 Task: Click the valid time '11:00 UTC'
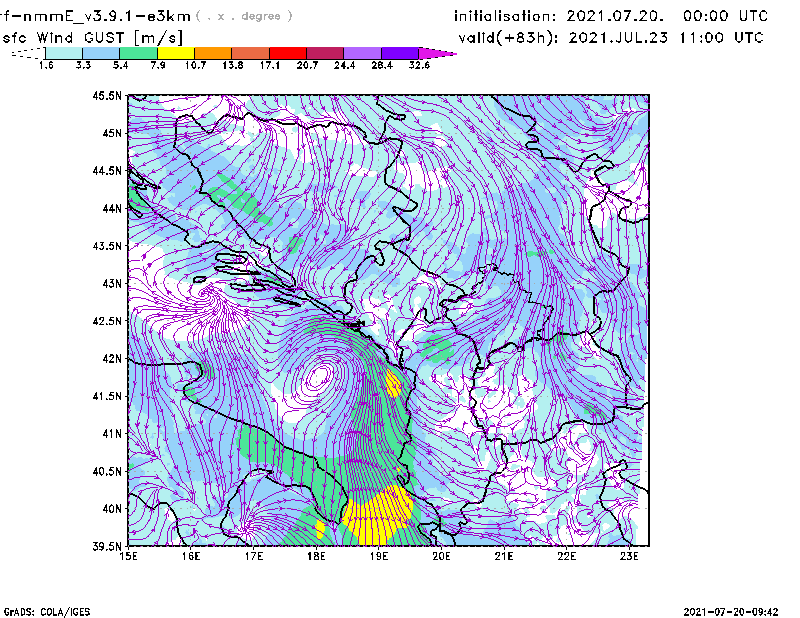tap(721, 38)
